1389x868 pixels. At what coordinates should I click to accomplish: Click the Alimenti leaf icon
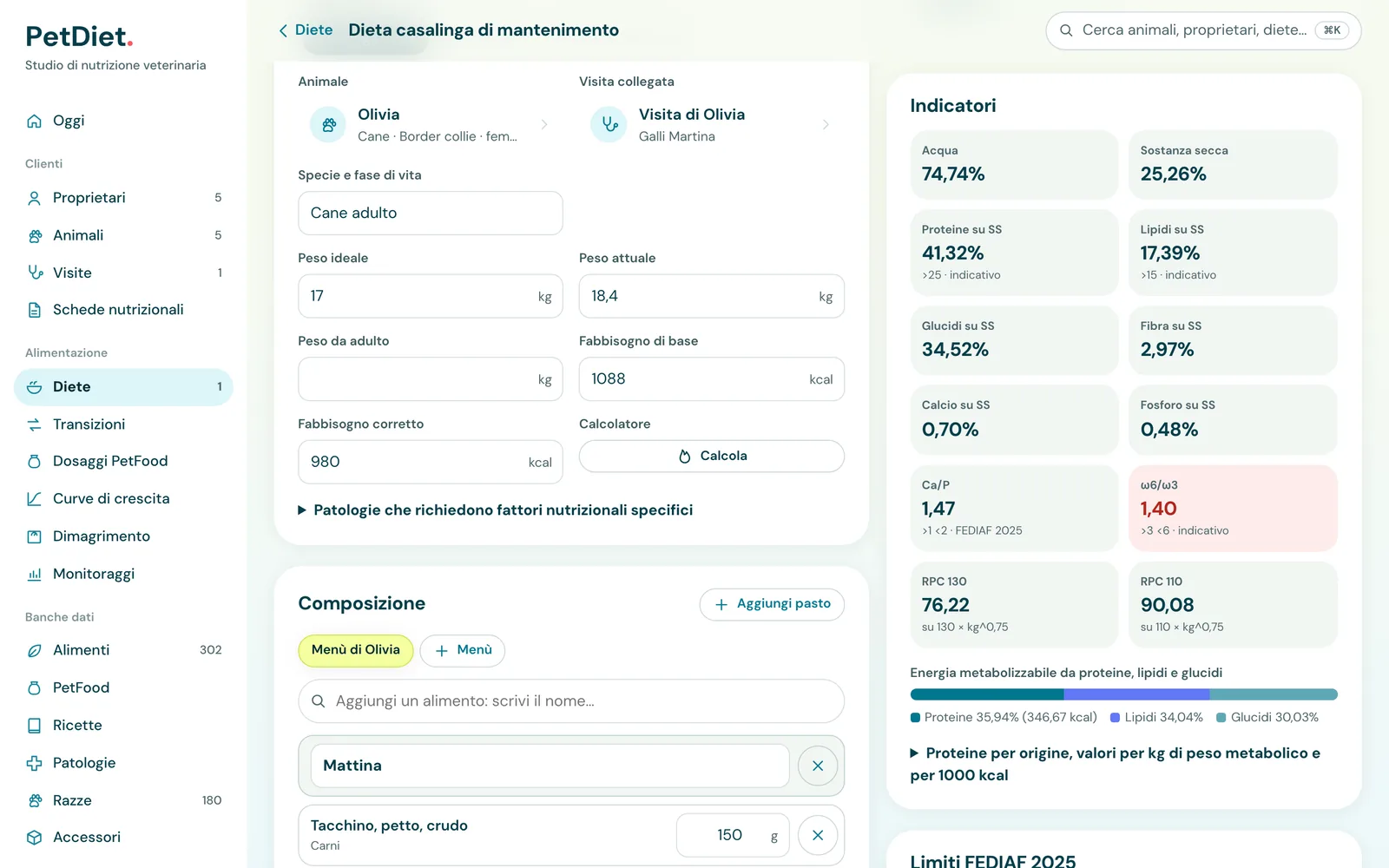pos(35,650)
